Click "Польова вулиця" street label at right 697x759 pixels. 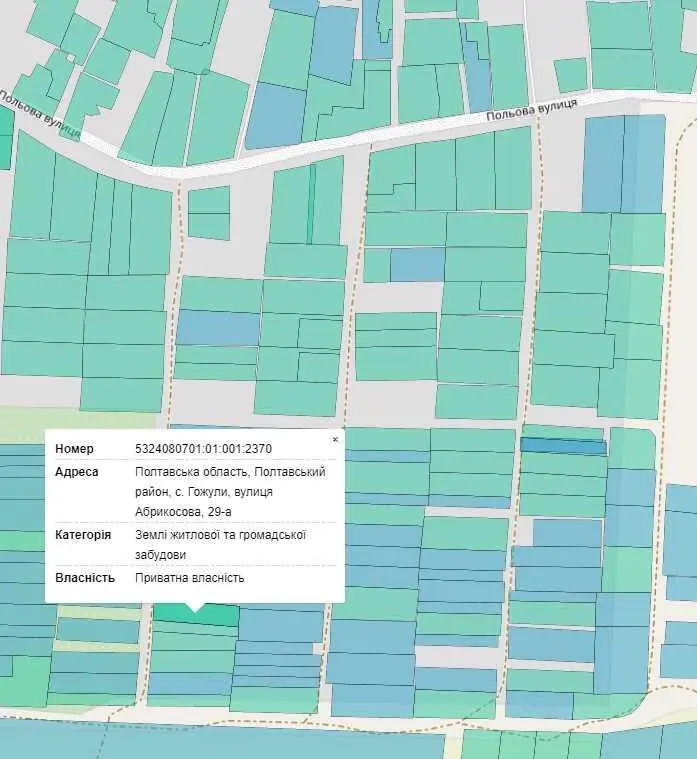531,110
